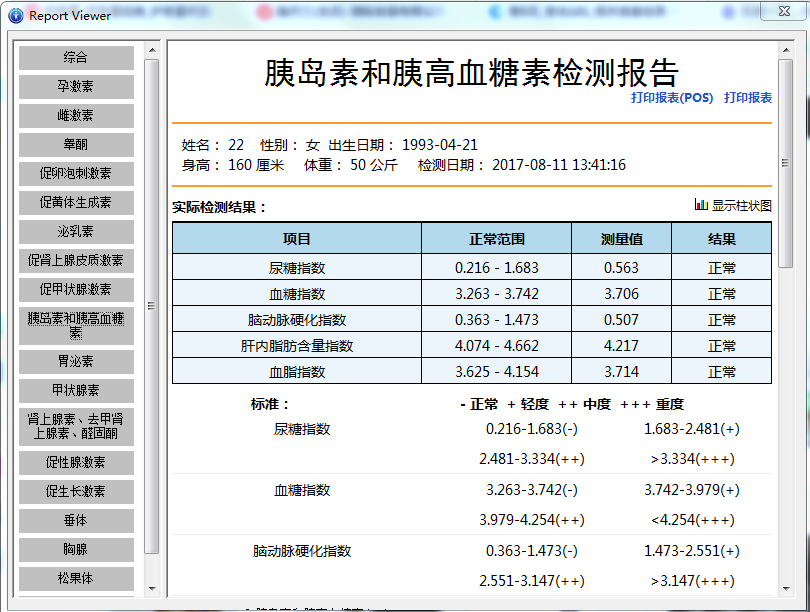
Task: Open the 雌激素 report
Action: point(76,115)
